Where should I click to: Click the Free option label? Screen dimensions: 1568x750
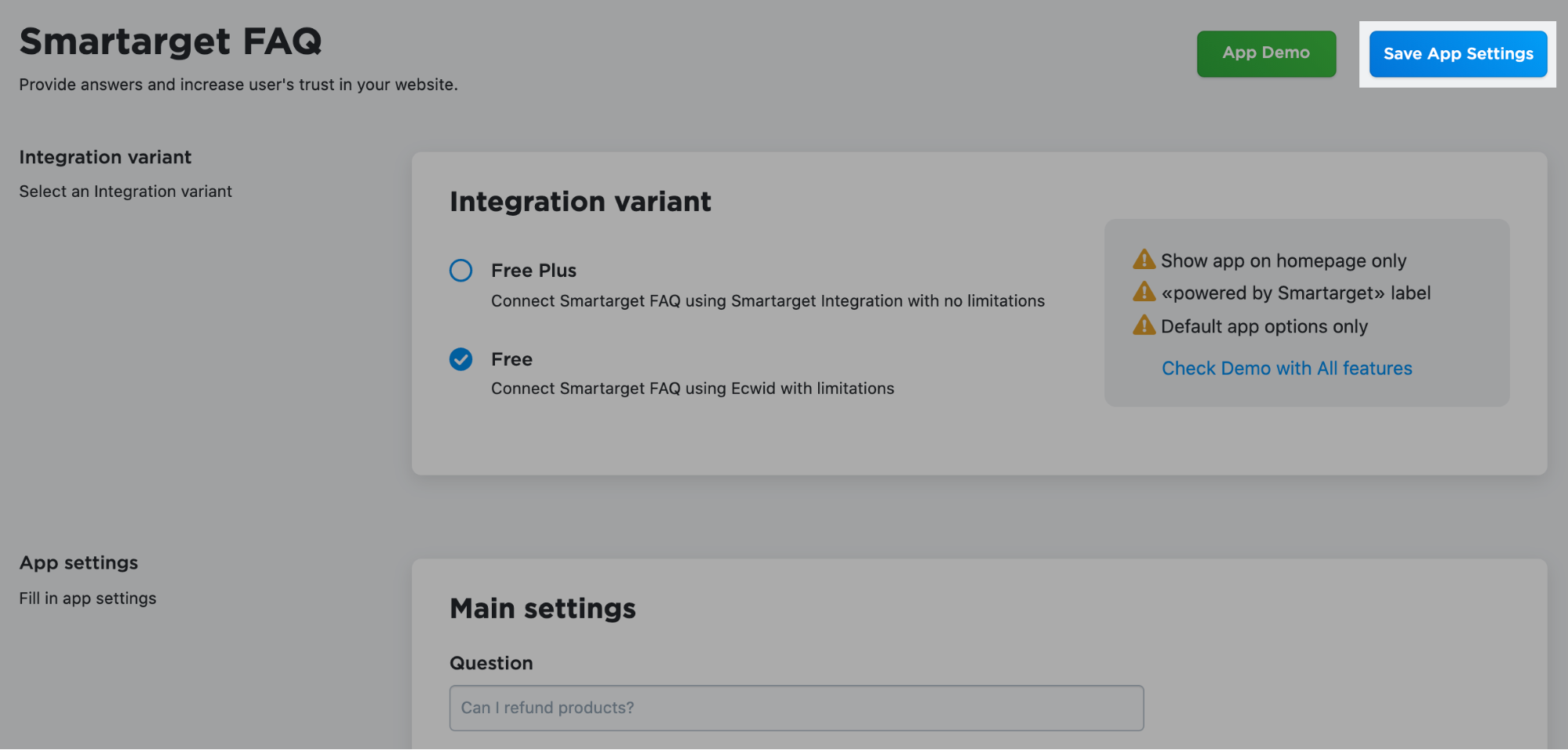[511, 359]
